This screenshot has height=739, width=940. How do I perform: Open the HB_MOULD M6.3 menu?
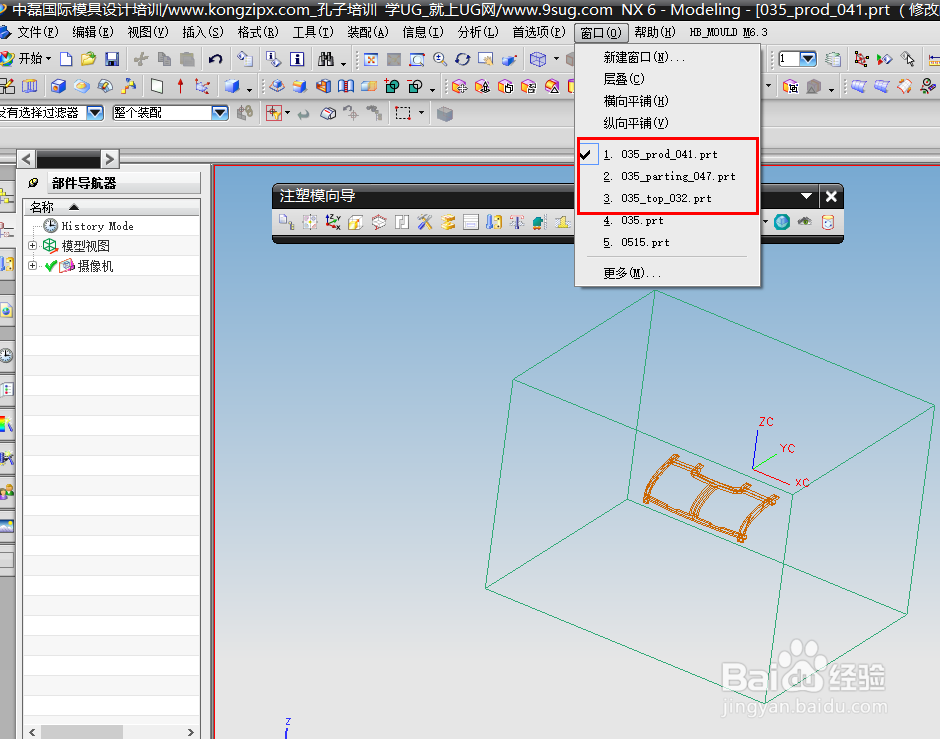(728, 32)
